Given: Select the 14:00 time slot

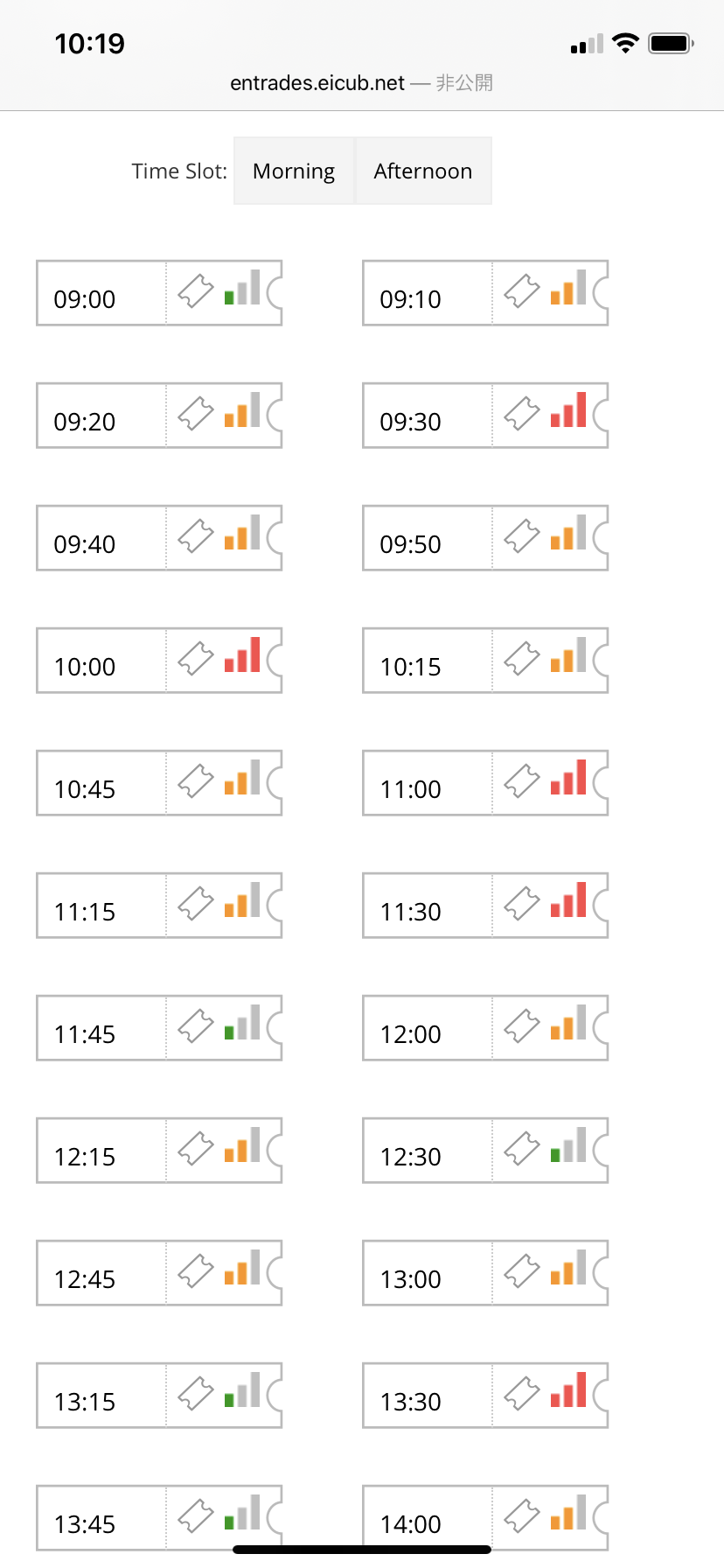Looking at the screenshot, I should point(485,1518).
